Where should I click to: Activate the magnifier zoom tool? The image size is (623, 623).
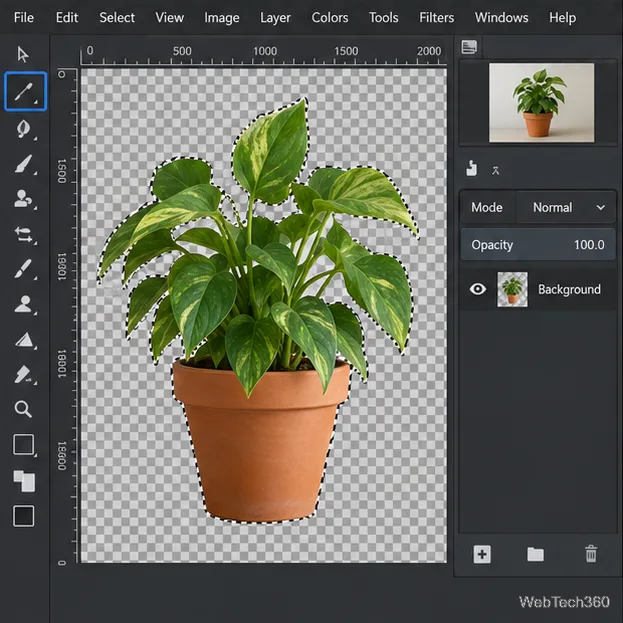click(23, 409)
